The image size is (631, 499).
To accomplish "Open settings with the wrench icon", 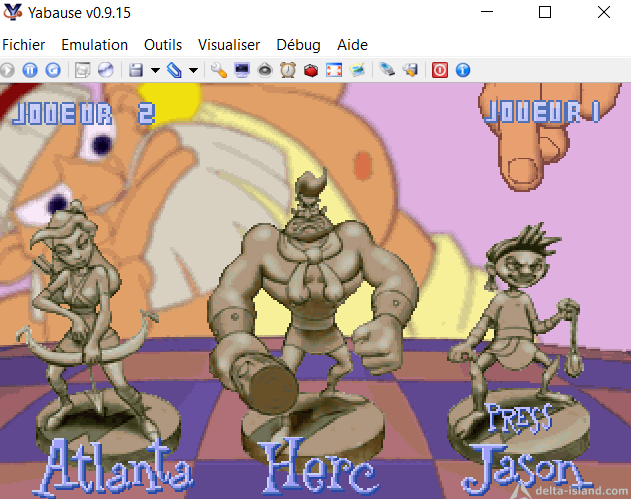I will tap(219, 70).
